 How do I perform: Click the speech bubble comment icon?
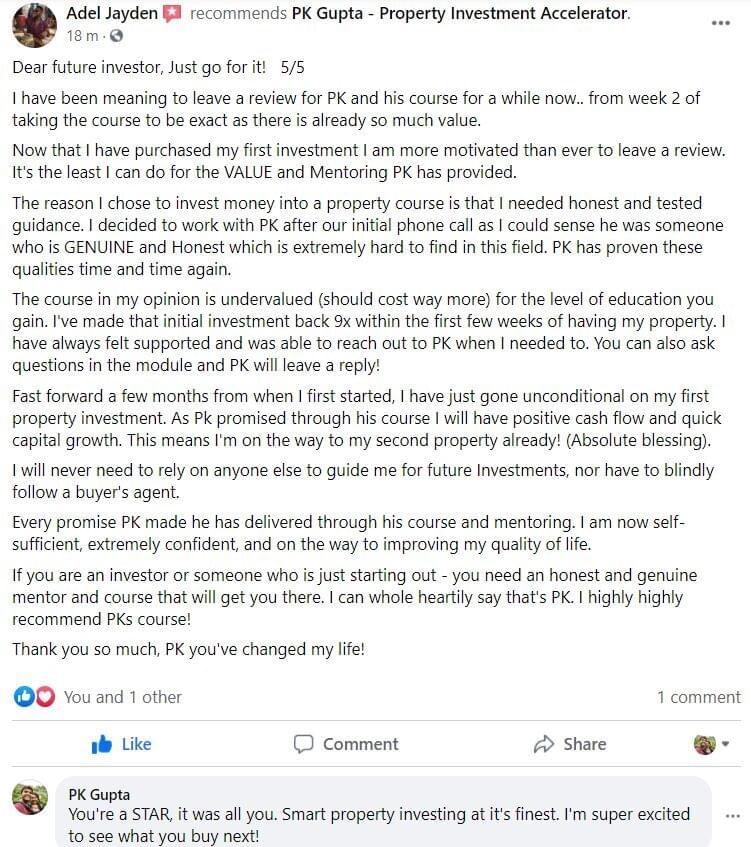pos(303,744)
